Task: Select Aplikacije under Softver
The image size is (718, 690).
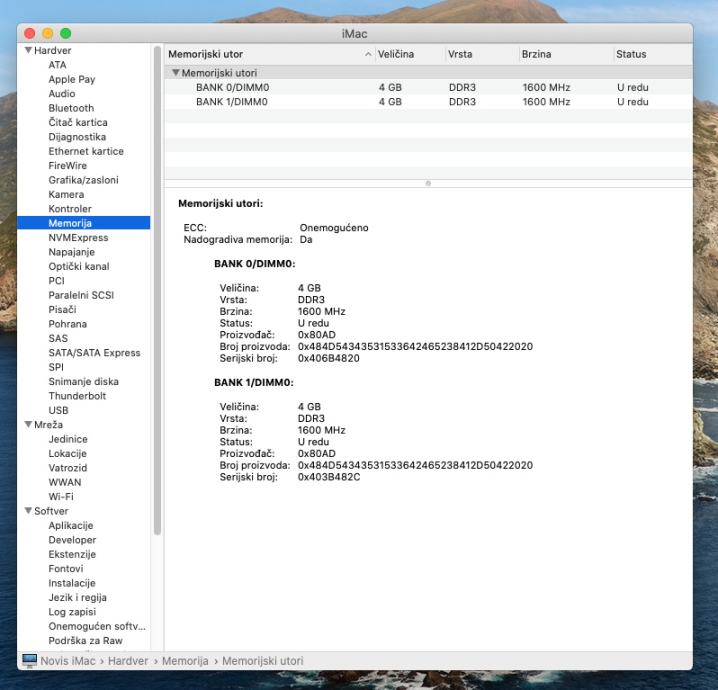Action: pos(70,526)
